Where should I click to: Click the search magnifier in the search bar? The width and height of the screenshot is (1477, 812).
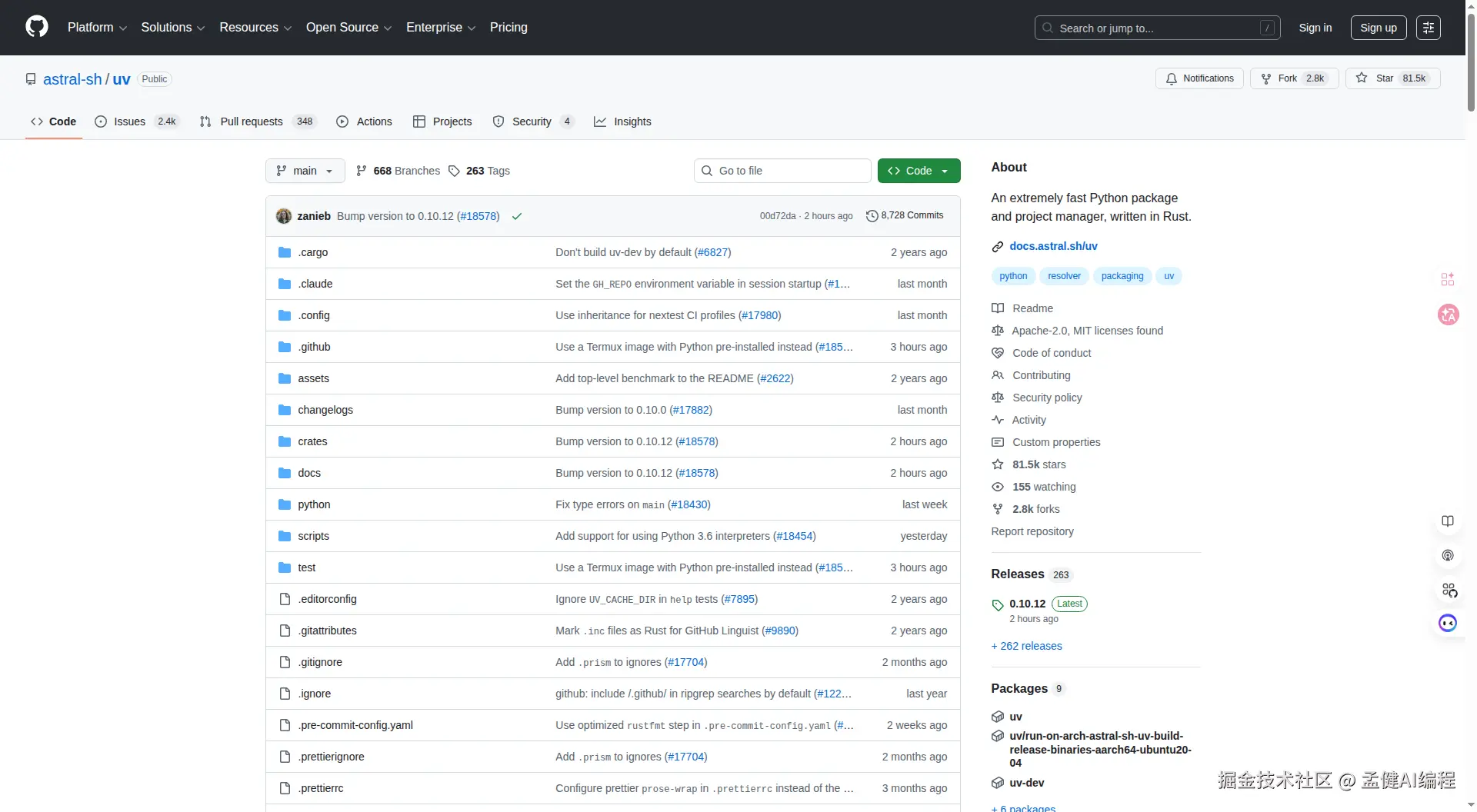1046,28
